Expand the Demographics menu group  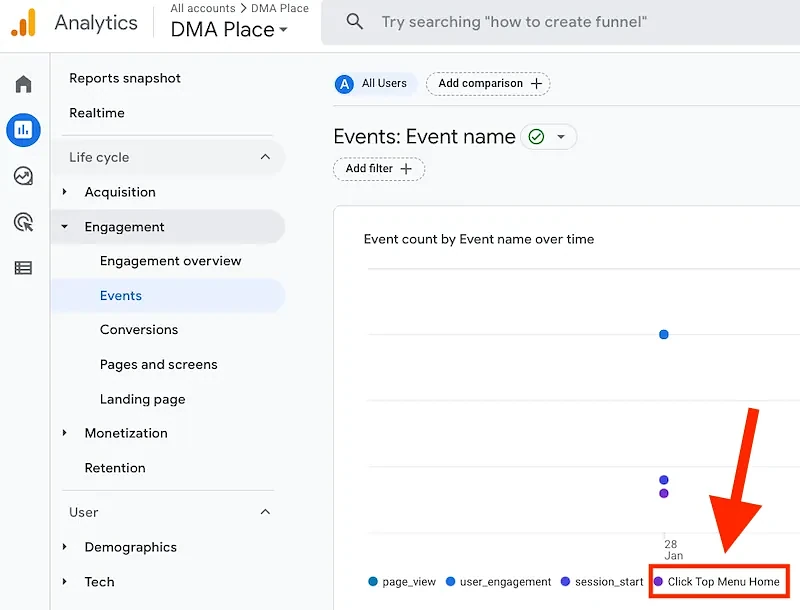[64, 547]
